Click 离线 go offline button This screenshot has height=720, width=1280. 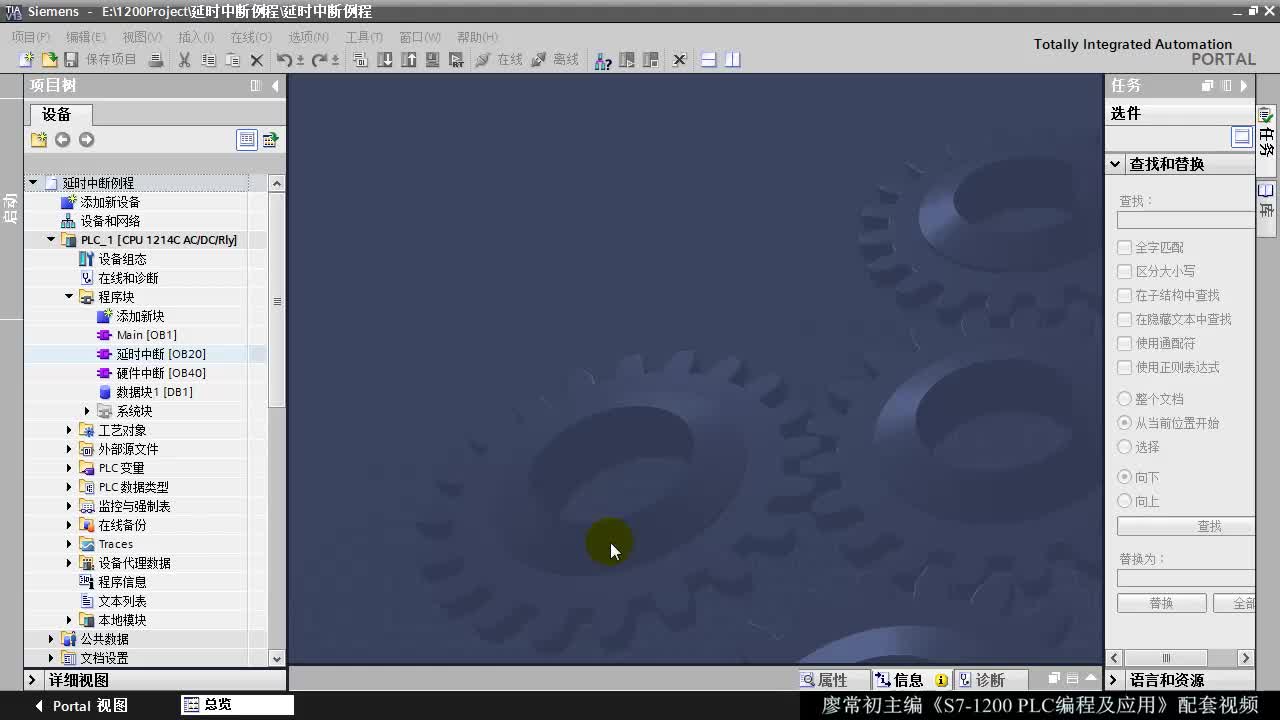(x=556, y=60)
